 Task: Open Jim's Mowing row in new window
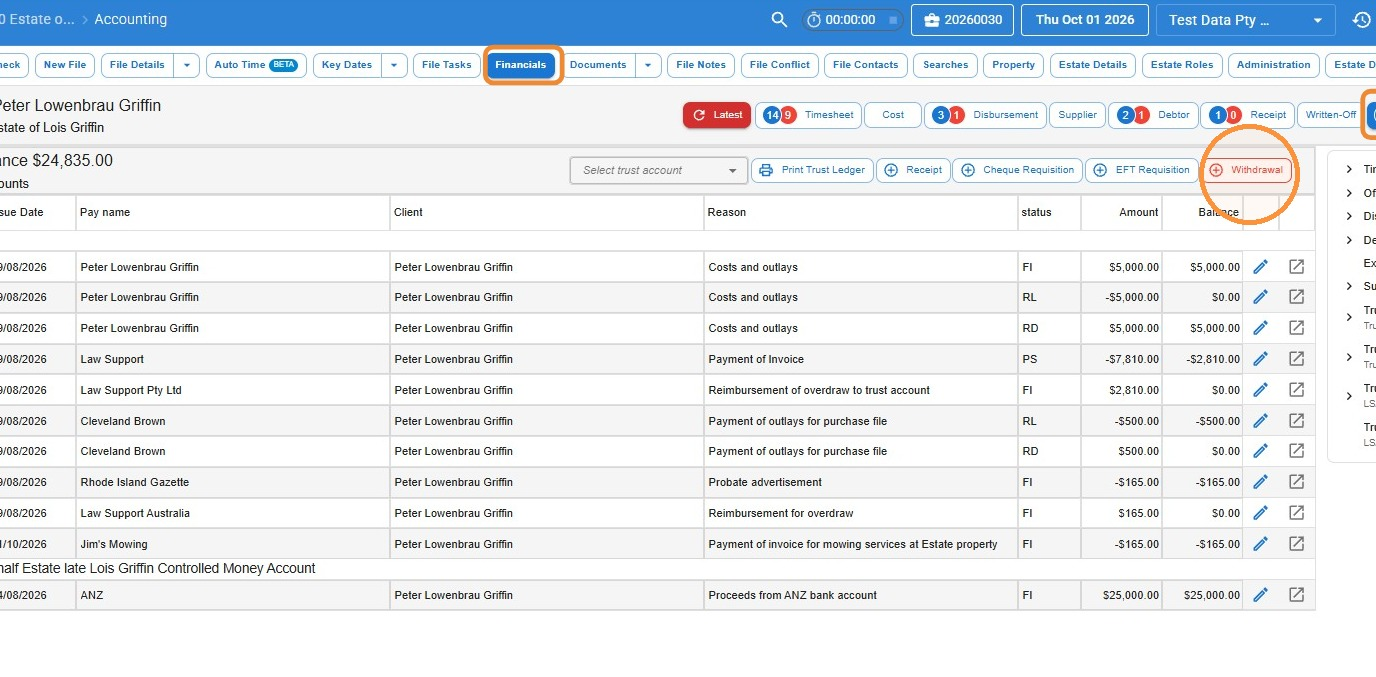tap(1296, 544)
